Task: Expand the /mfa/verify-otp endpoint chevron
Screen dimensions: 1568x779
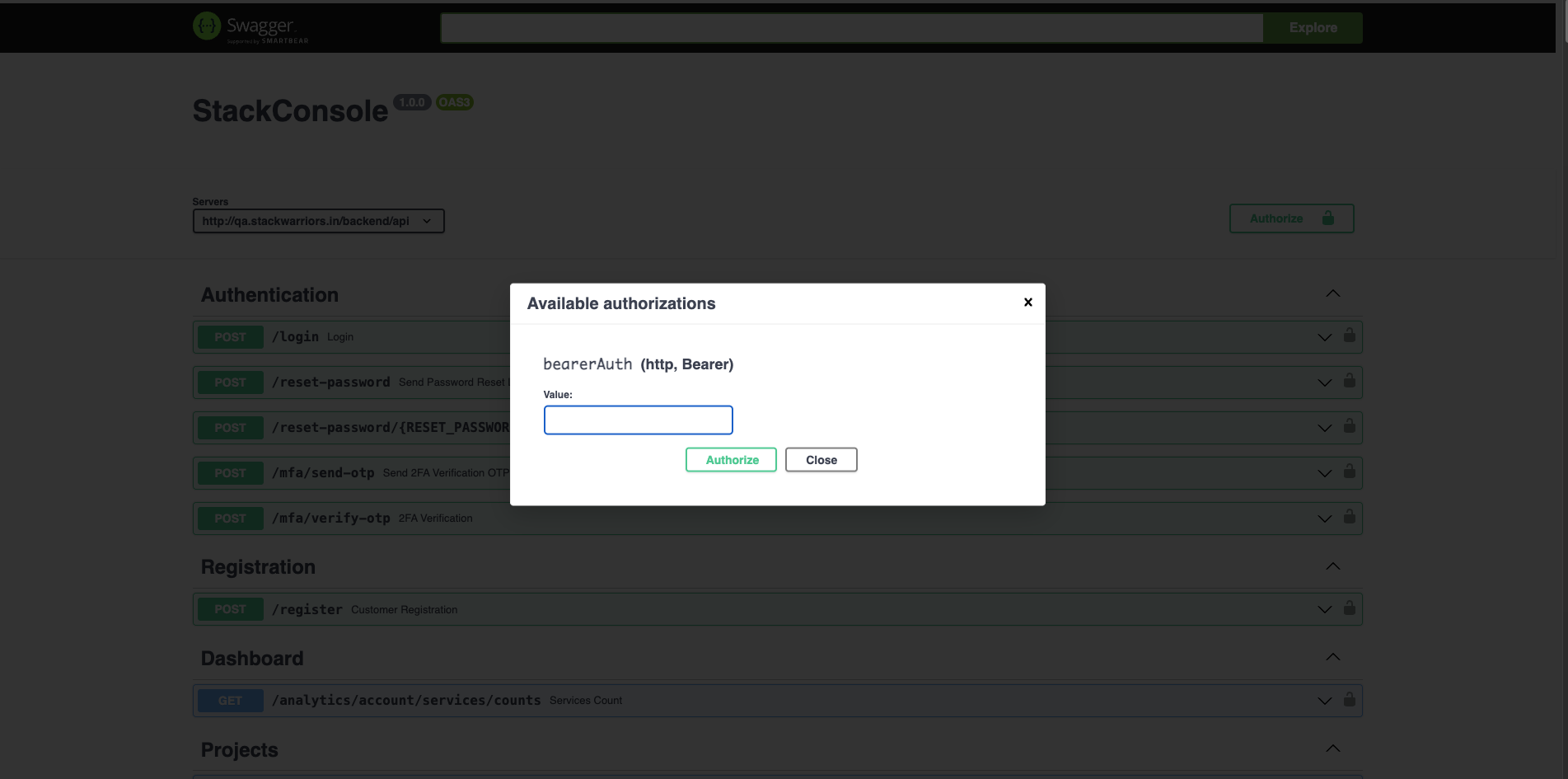Action: pyautogui.click(x=1324, y=519)
